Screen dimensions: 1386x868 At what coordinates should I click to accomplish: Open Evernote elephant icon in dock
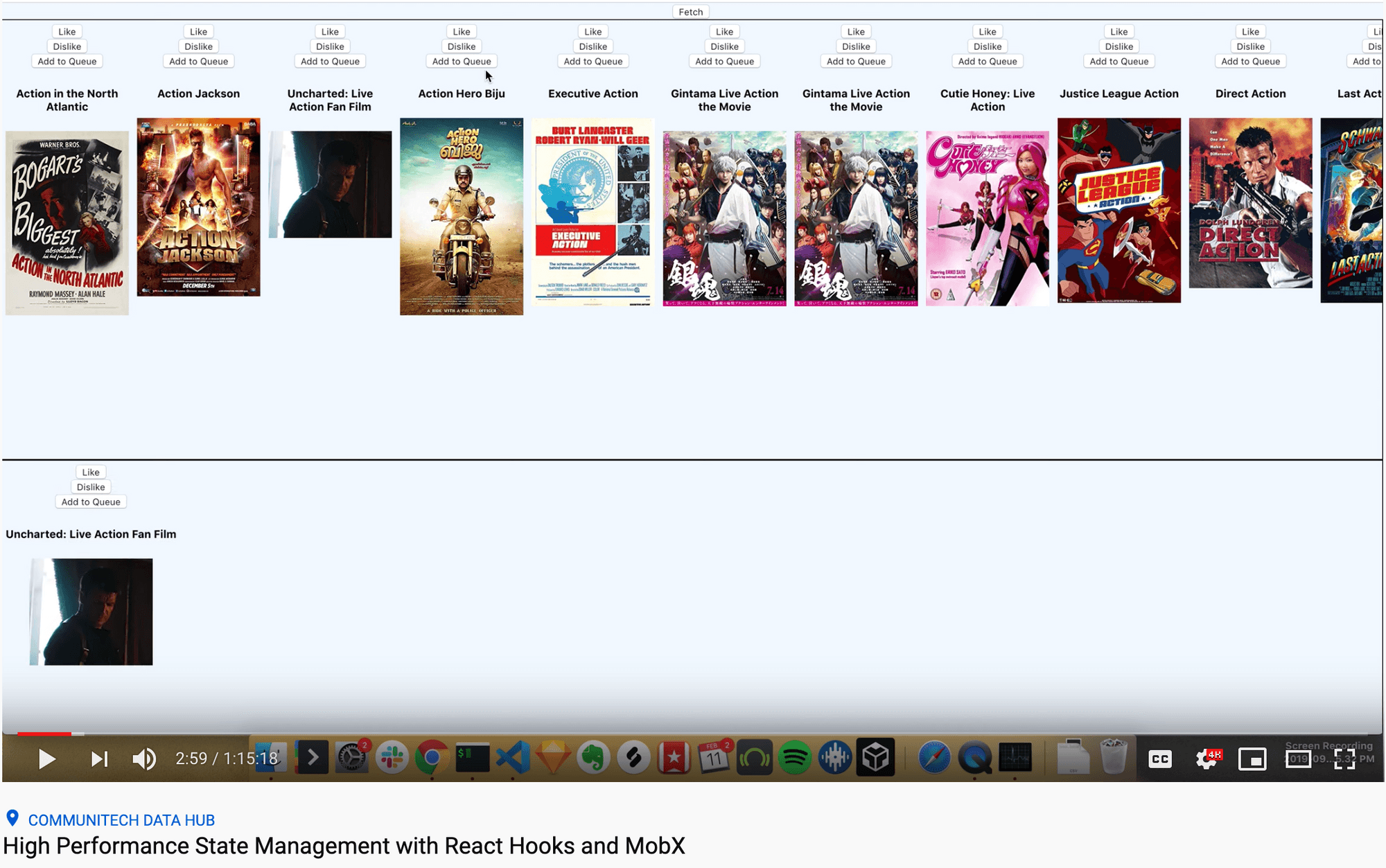tap(593, 758)
